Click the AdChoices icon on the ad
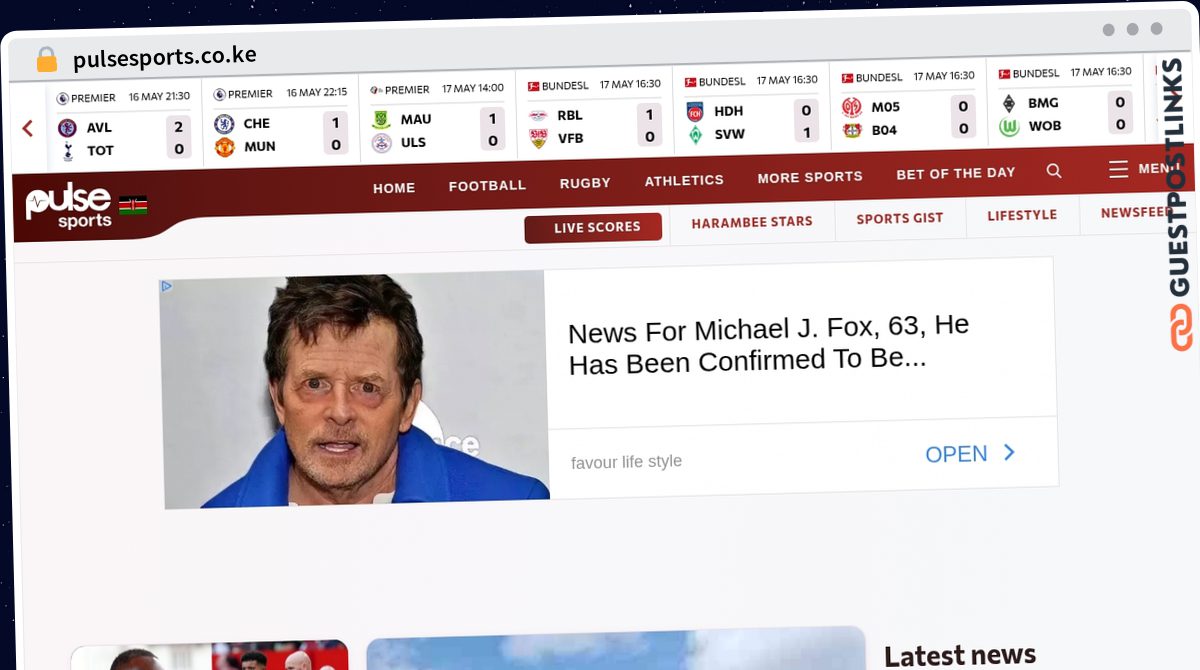 (x=167, y=286)
